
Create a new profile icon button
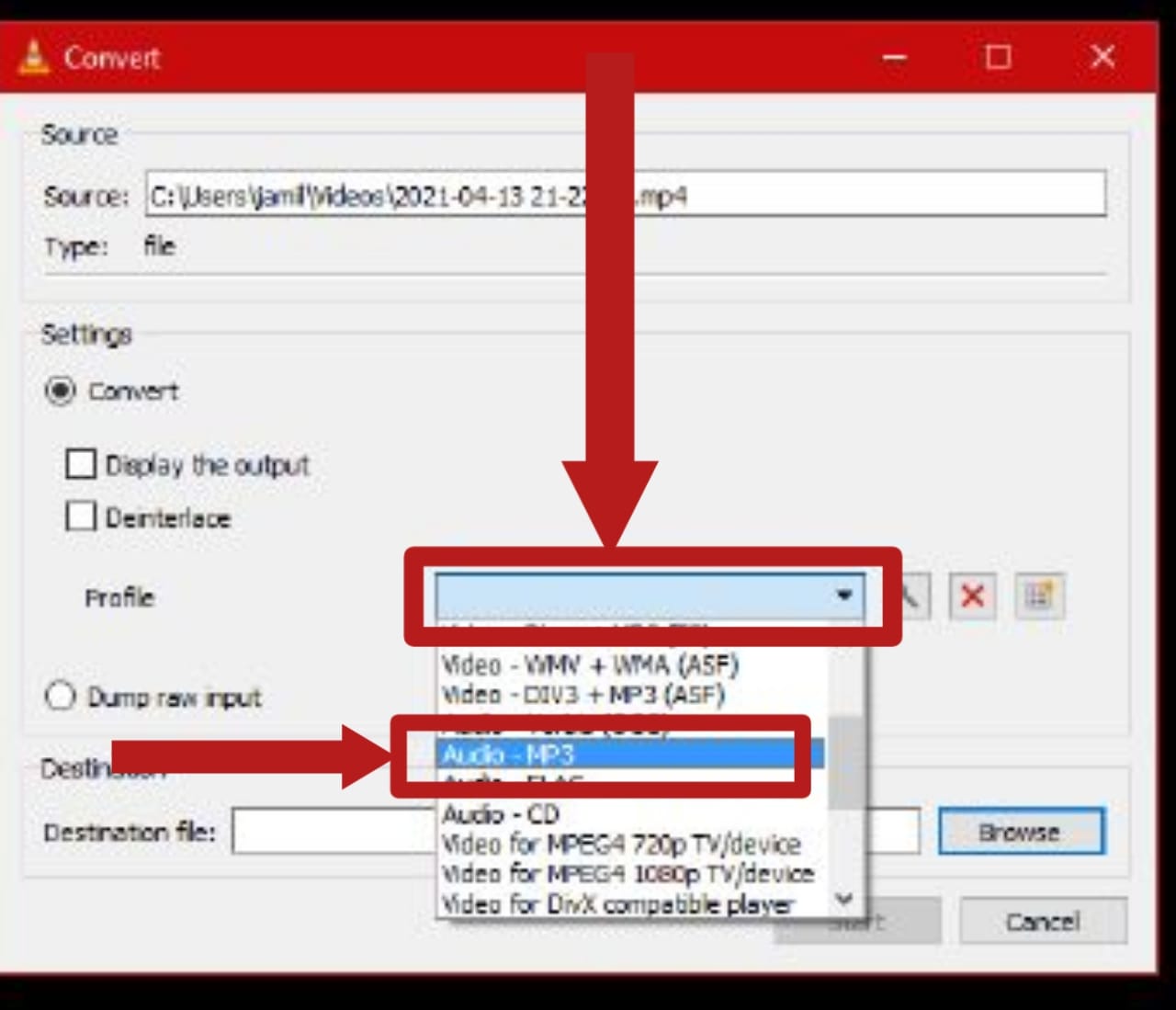click(1040, 596)
